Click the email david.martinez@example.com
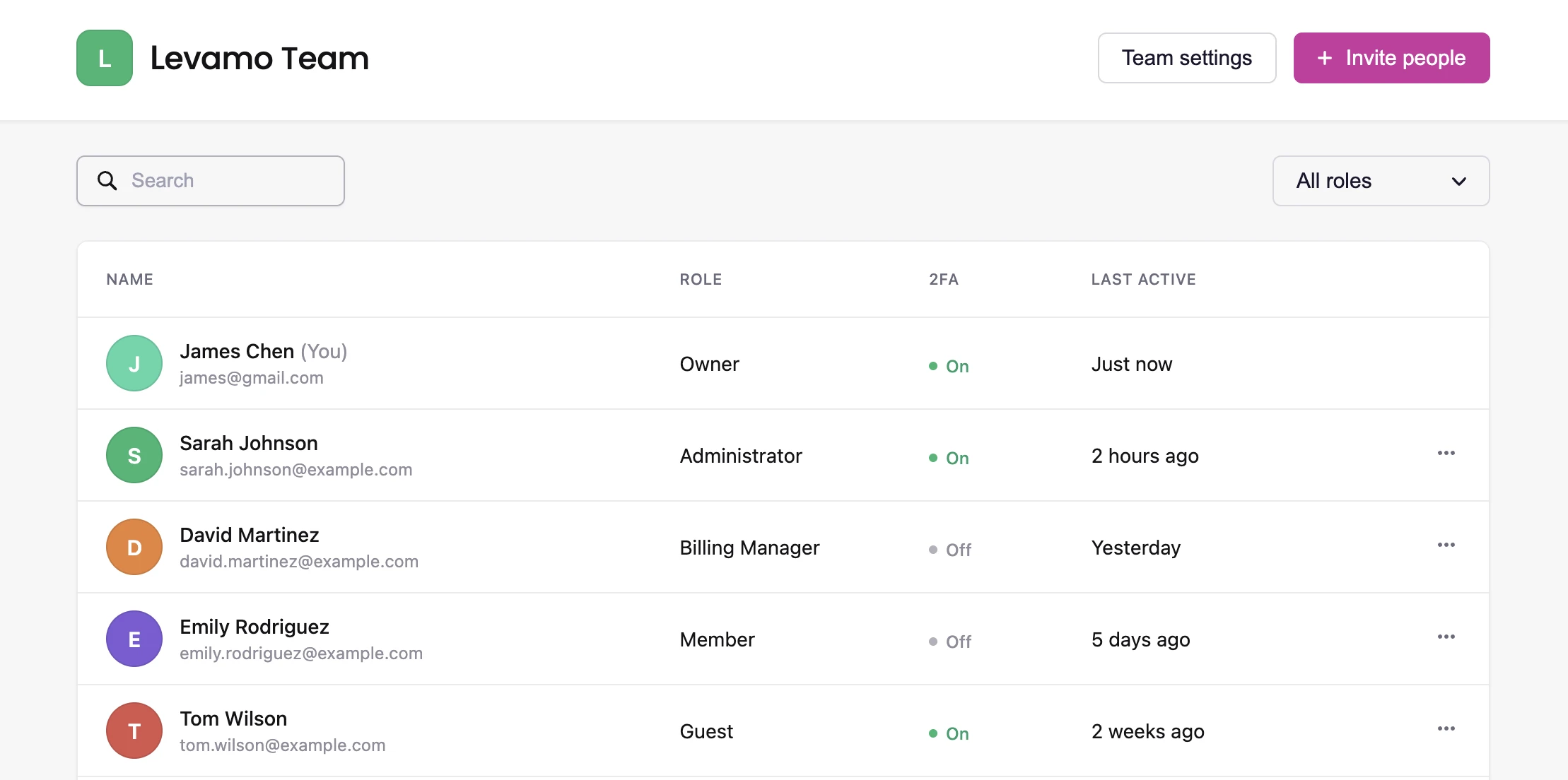 (x=299, y=562)
